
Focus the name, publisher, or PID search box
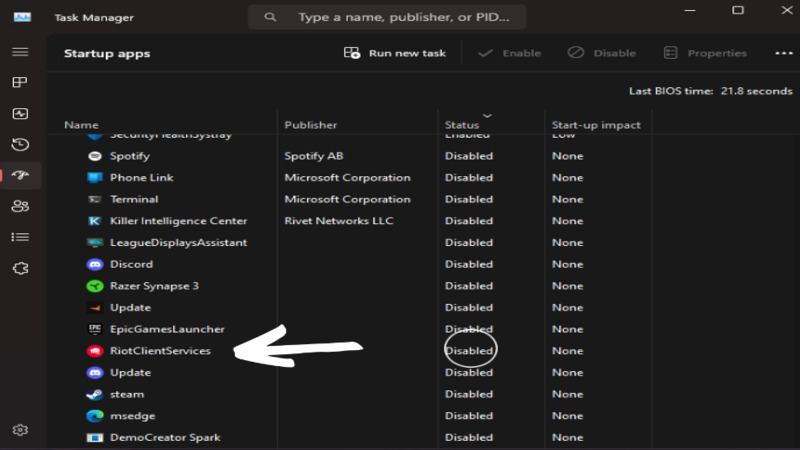coord(387,17)
